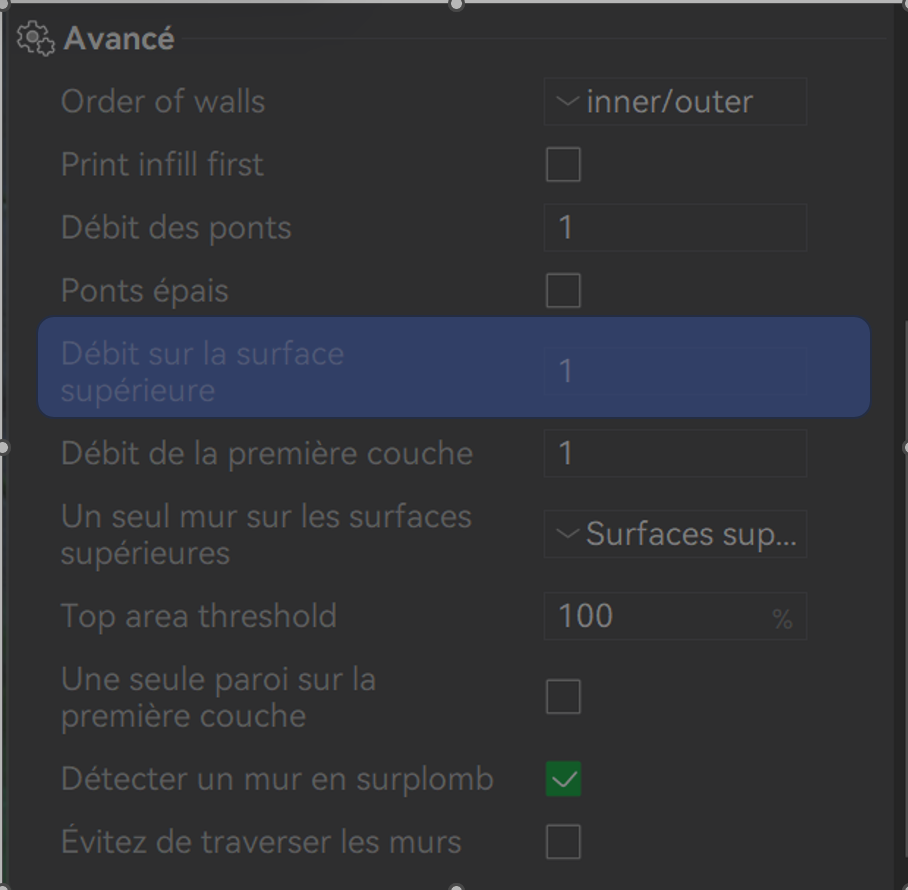The width and height of the screenshot is (908, 890).
Task: Click the Débit sur la surface supérieure field
Action: pyautogui.click(x=675, y=371)
